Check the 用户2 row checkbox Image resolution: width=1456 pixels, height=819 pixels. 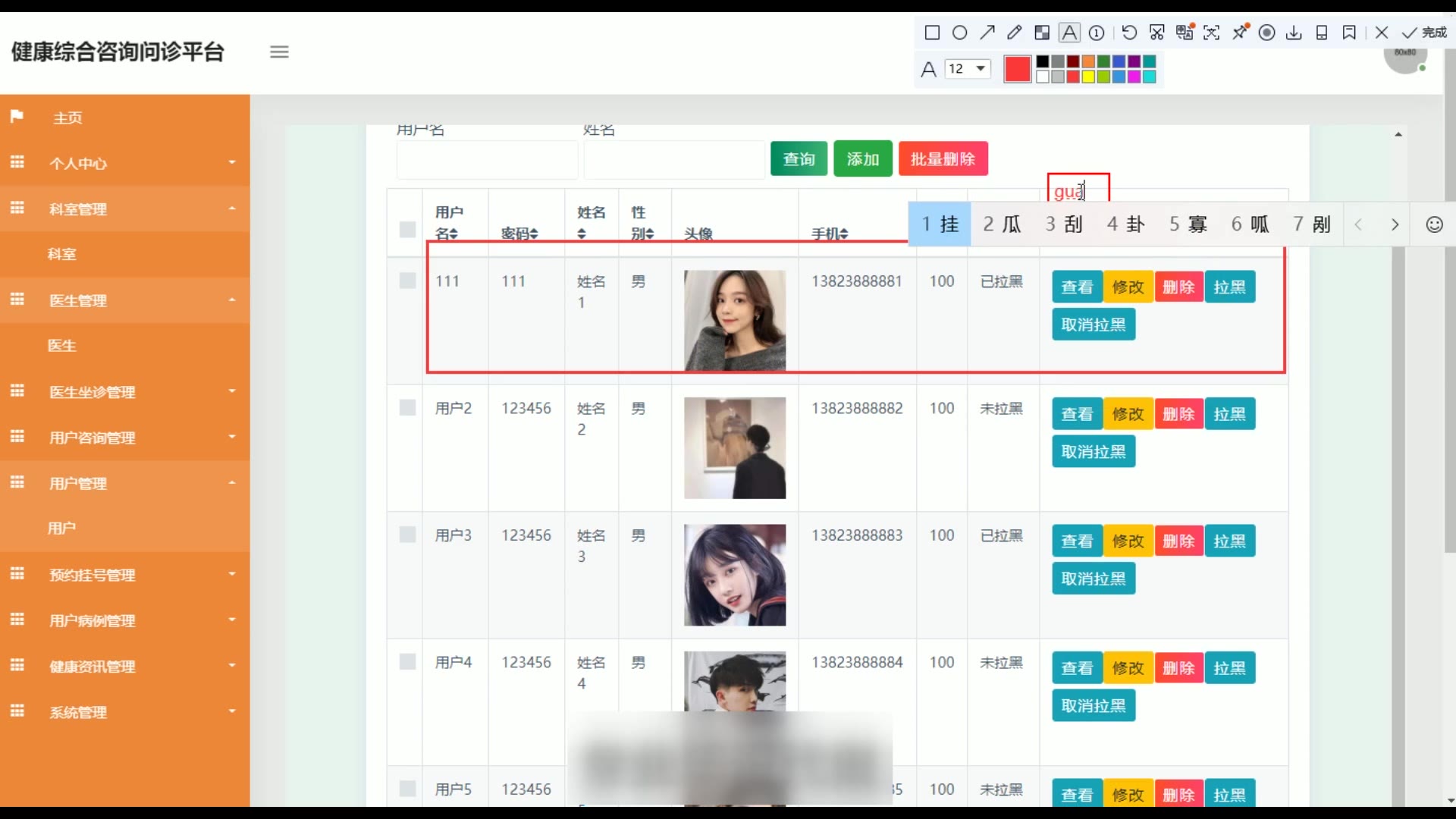click(407, 408)
